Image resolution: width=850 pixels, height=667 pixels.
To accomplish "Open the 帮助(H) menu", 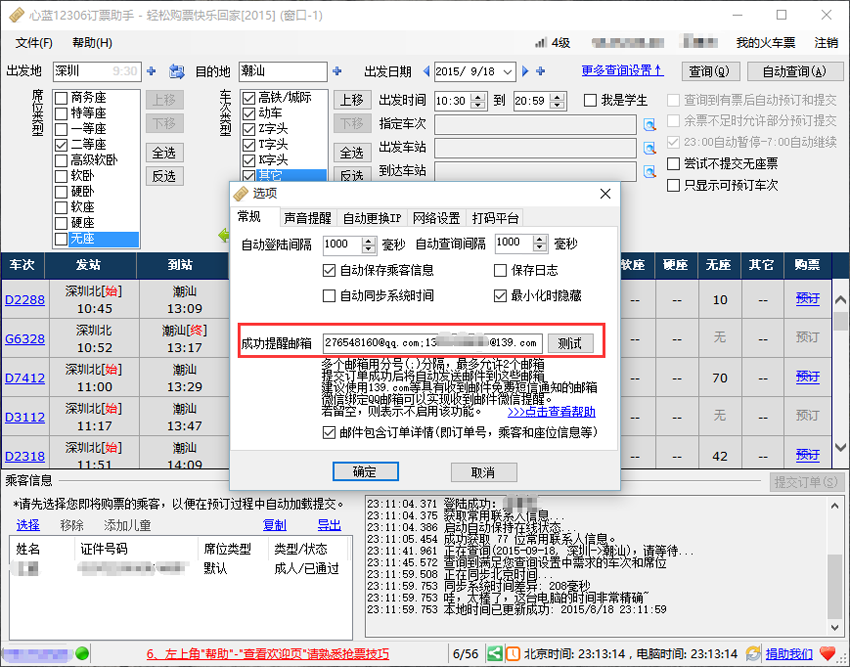I will [92, 43].
